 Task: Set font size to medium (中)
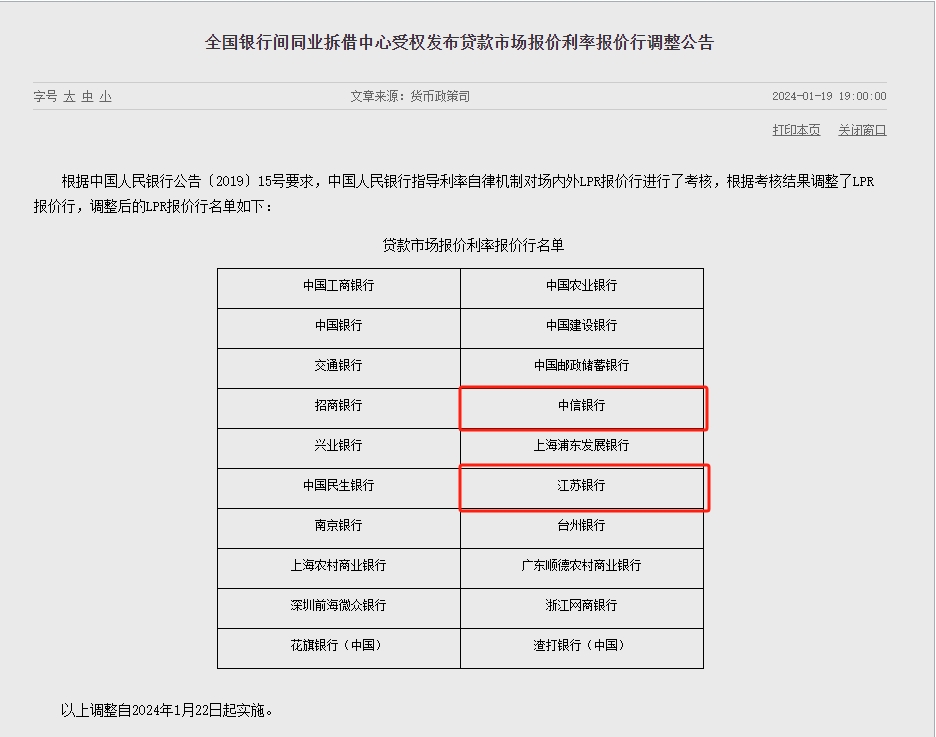click(88, 96)
